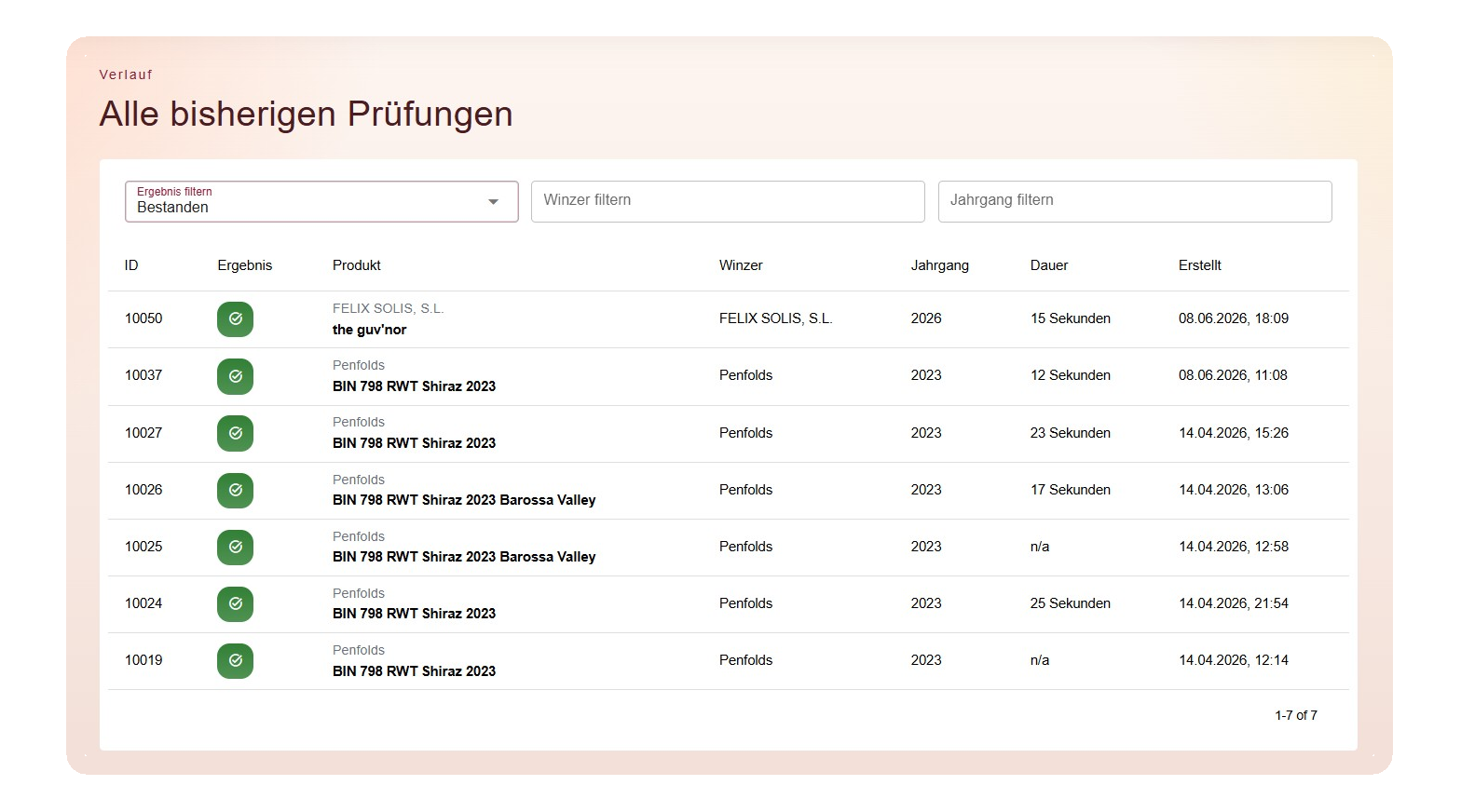The width and height of the screenshot is (1461, 812).
Task: Click timestamp '14.04.2026, 12:58'
Action: [1234, 547]
